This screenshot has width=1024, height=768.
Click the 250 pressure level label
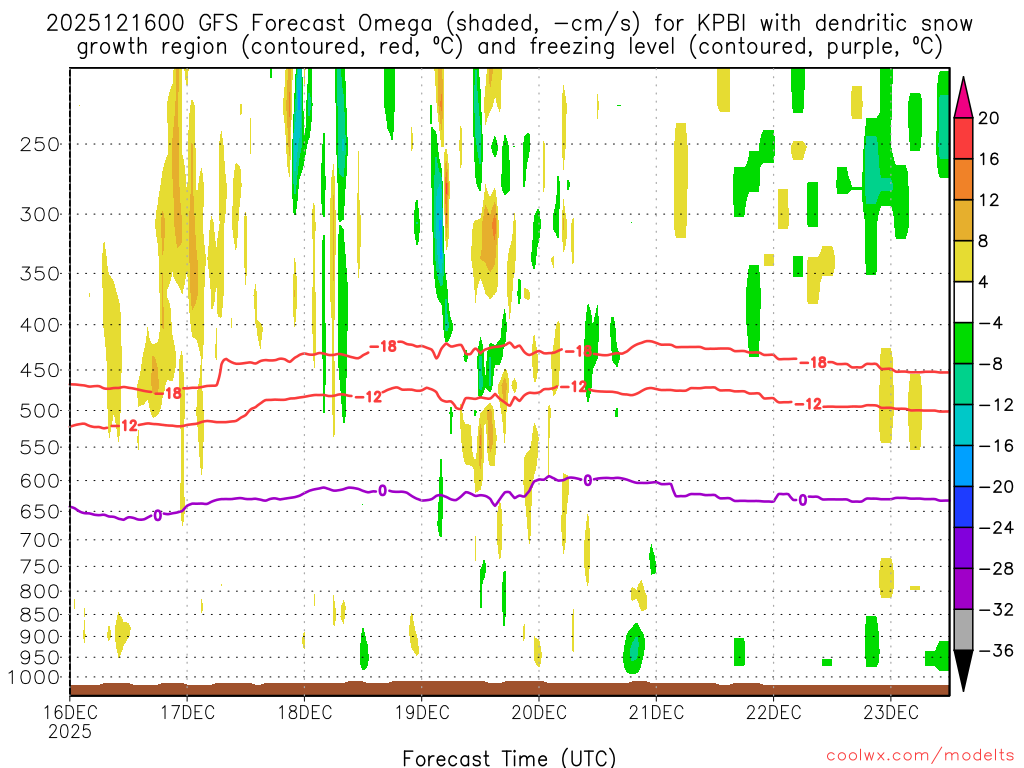40,144
